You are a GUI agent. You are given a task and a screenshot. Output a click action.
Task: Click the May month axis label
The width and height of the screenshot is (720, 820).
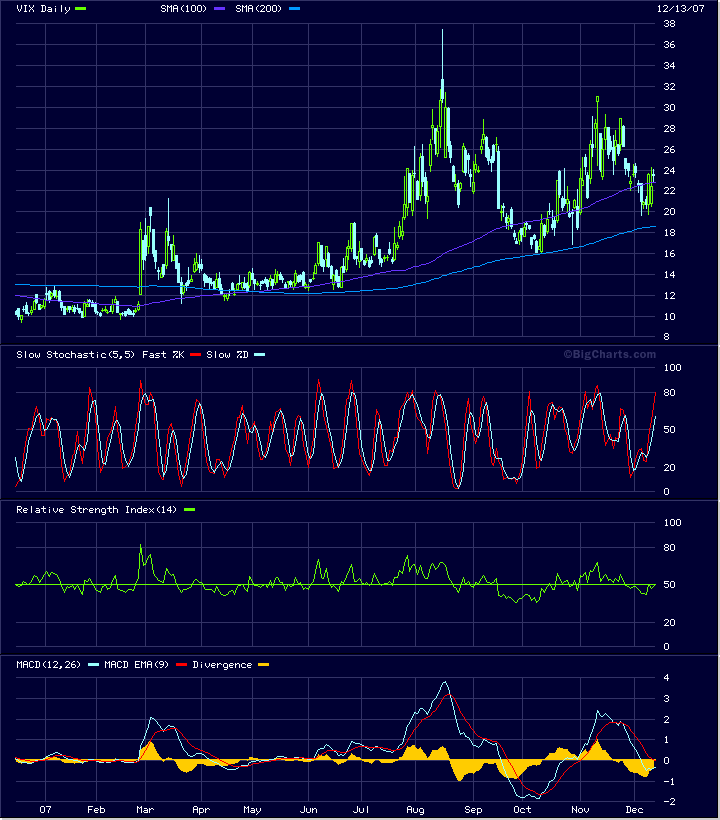(252, 810)
